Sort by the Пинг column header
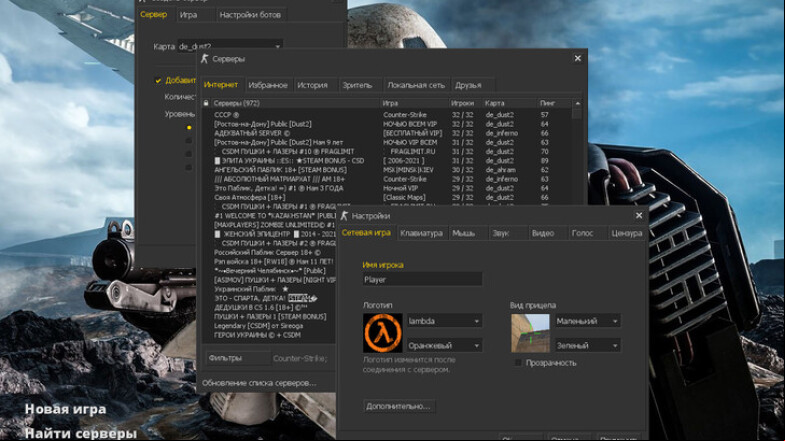 [554, 103]
